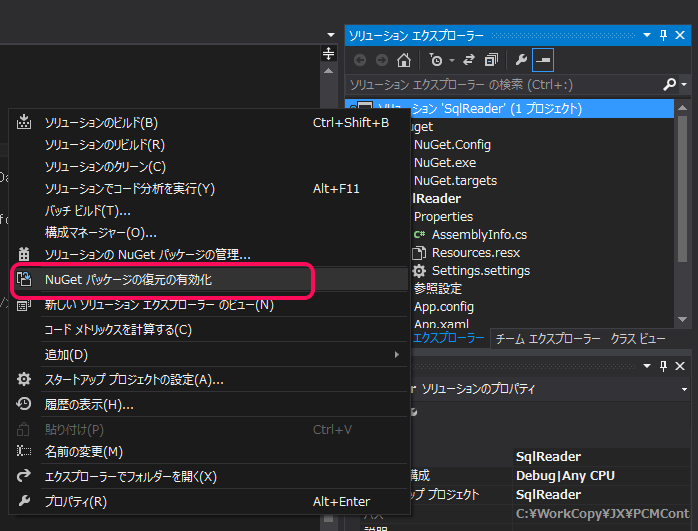Focus the Solution Explorer search box
Viewport: 698px width, 531px height.
[503, 84]
